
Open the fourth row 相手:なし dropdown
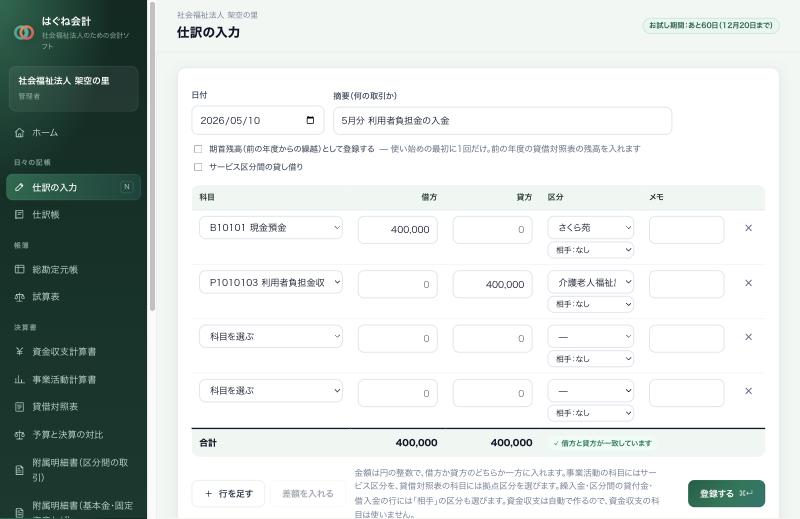[591, 413]
